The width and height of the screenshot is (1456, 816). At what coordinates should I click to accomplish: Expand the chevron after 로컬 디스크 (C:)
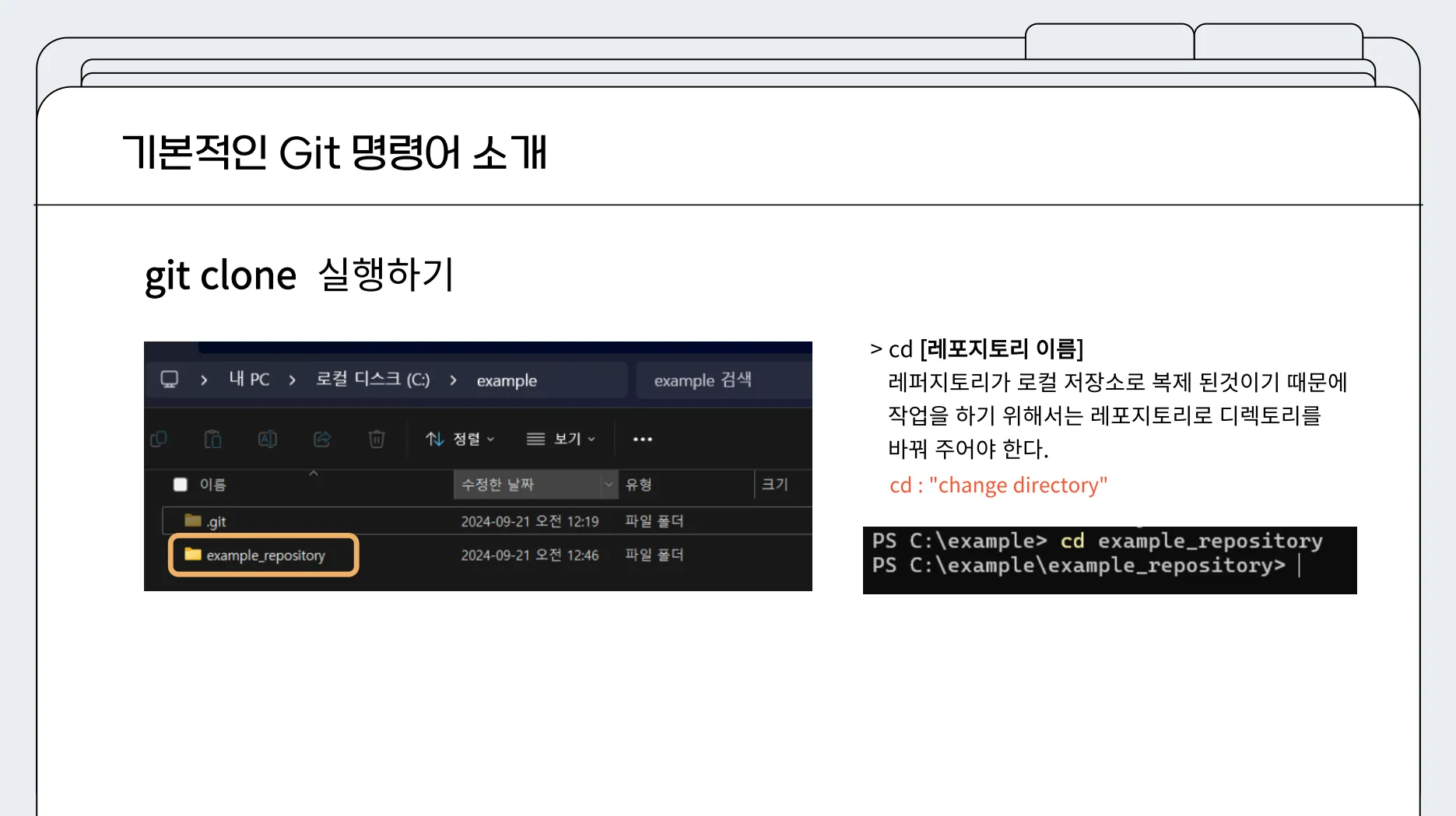[x=453, y=380]
